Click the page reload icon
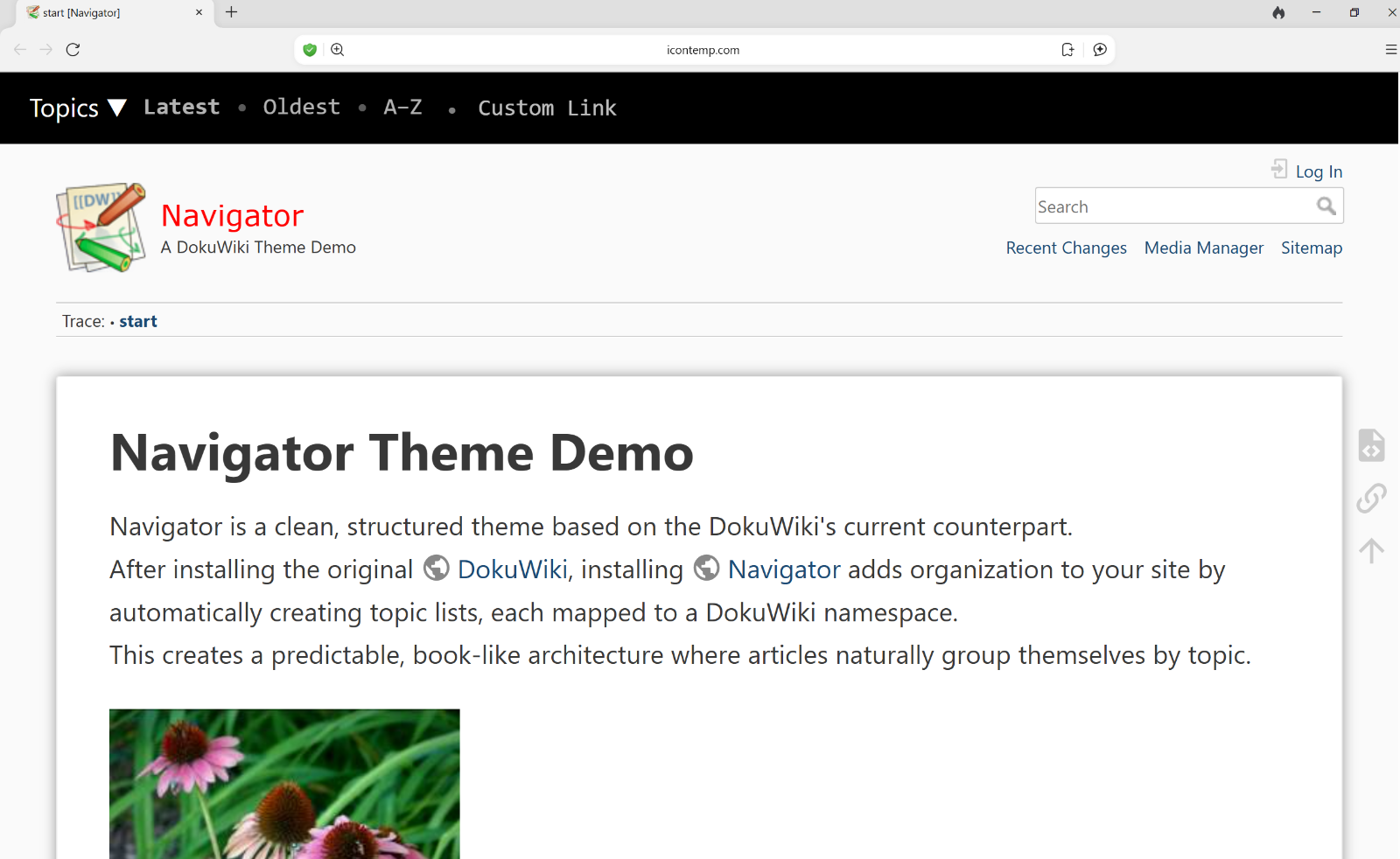 (73, 50)
